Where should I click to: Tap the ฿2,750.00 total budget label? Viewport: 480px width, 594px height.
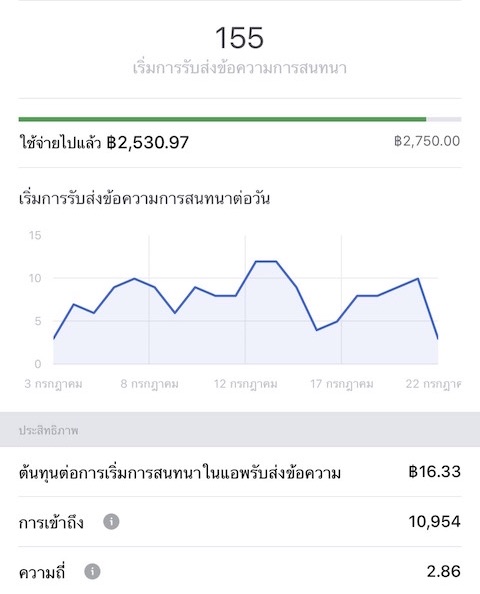tap(427, 141)
